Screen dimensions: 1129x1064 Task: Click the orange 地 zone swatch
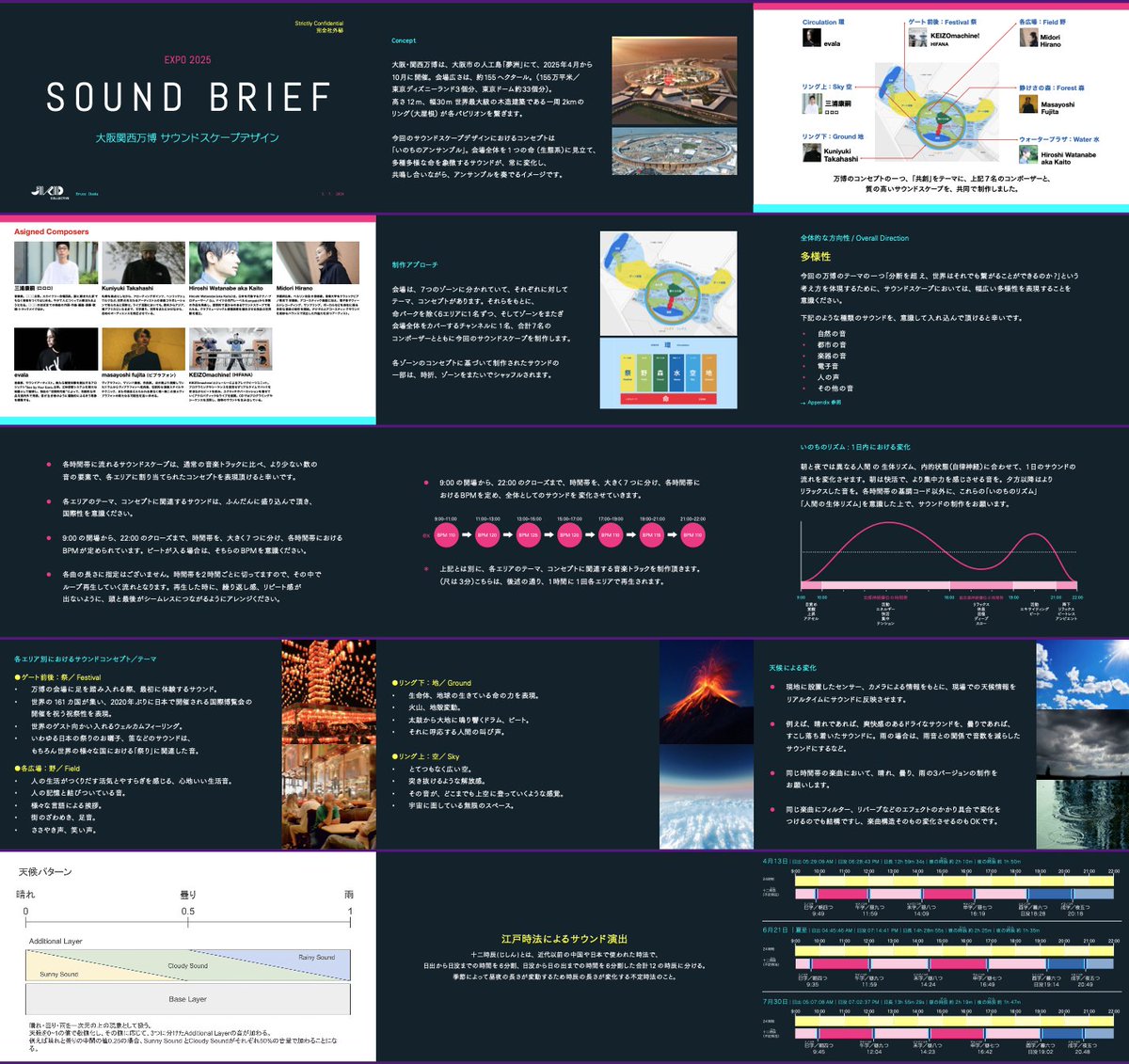click(x=708, y=372)
